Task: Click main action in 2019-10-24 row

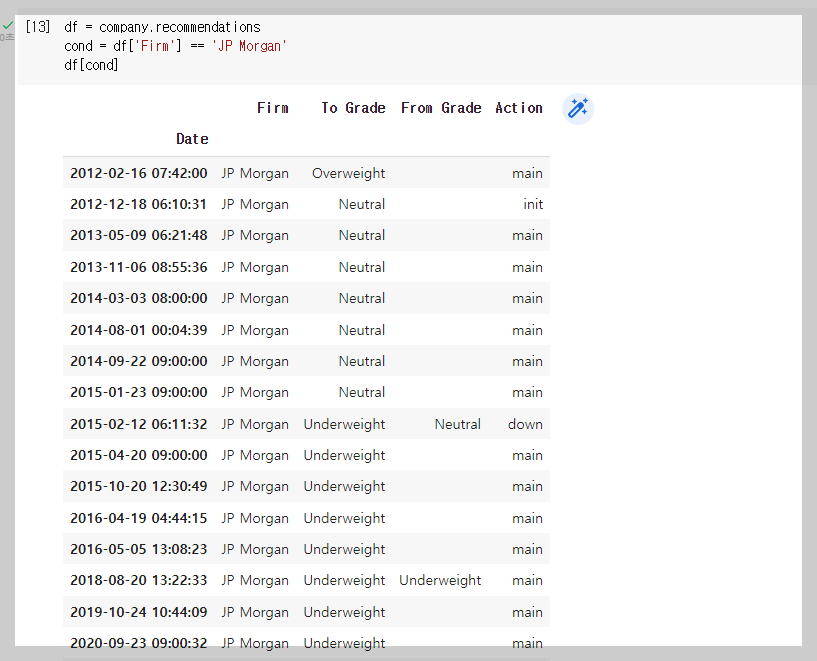Action: click(x=527, y=613)
